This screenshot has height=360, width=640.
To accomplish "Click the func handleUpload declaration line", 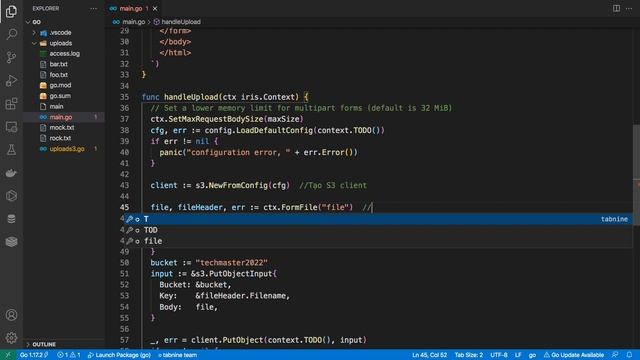I will [x=225, y=97].
